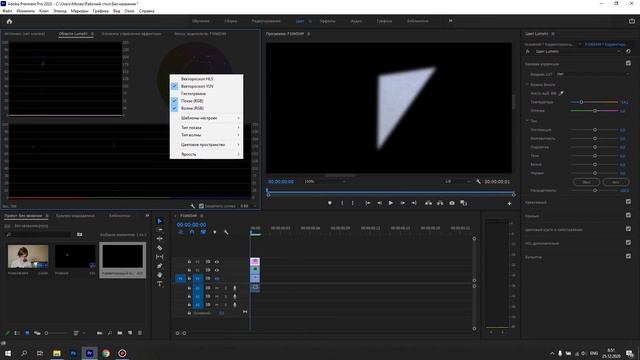Screen dimensions: 640x360
Task: Delete selected item with trash icon
Action: (140, 333)
